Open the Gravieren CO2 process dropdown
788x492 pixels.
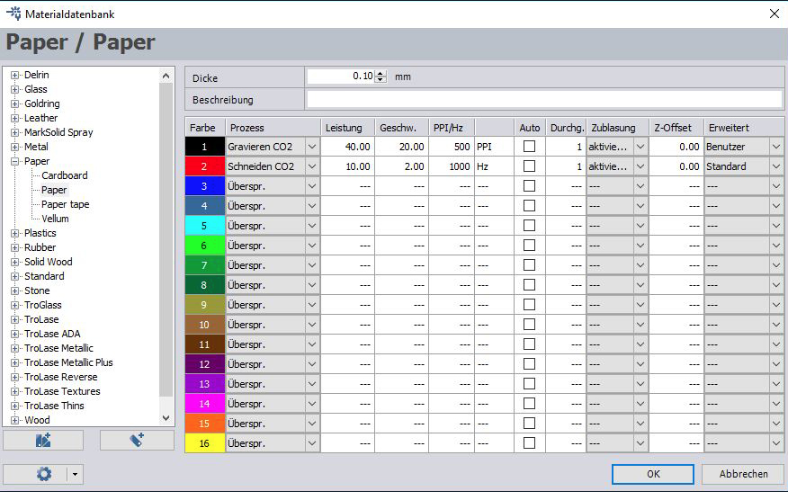coord(312,147)
